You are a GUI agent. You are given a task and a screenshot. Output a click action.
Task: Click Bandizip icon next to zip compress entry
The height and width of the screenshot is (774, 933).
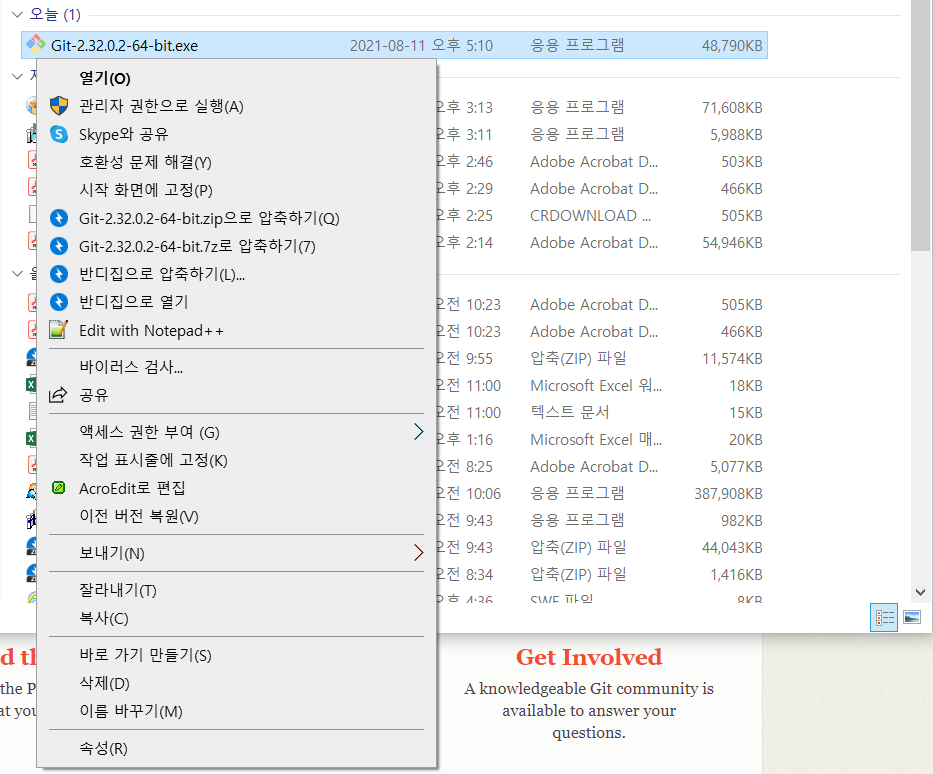59,218
